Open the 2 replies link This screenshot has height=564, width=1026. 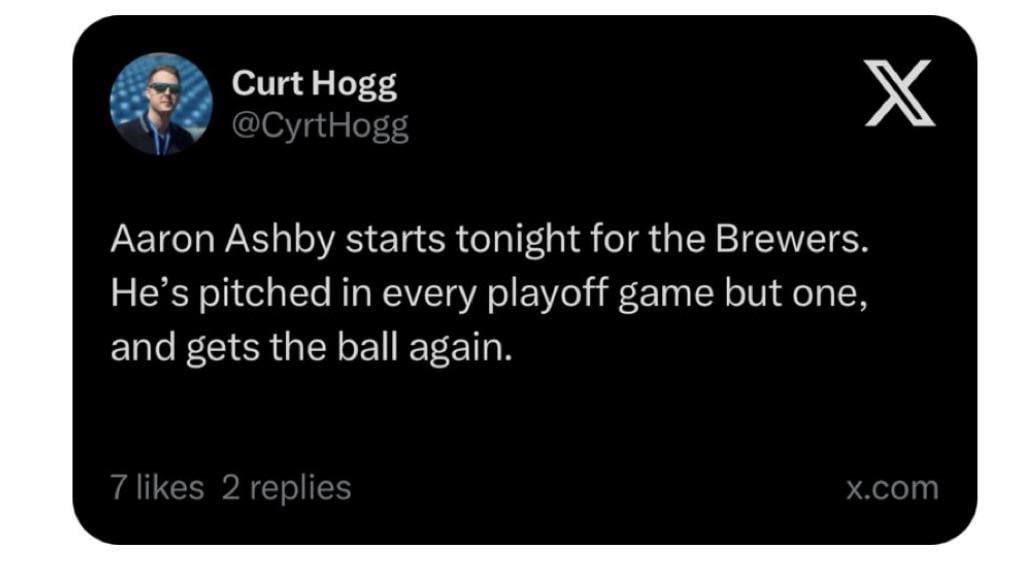[x=286, y=488]
